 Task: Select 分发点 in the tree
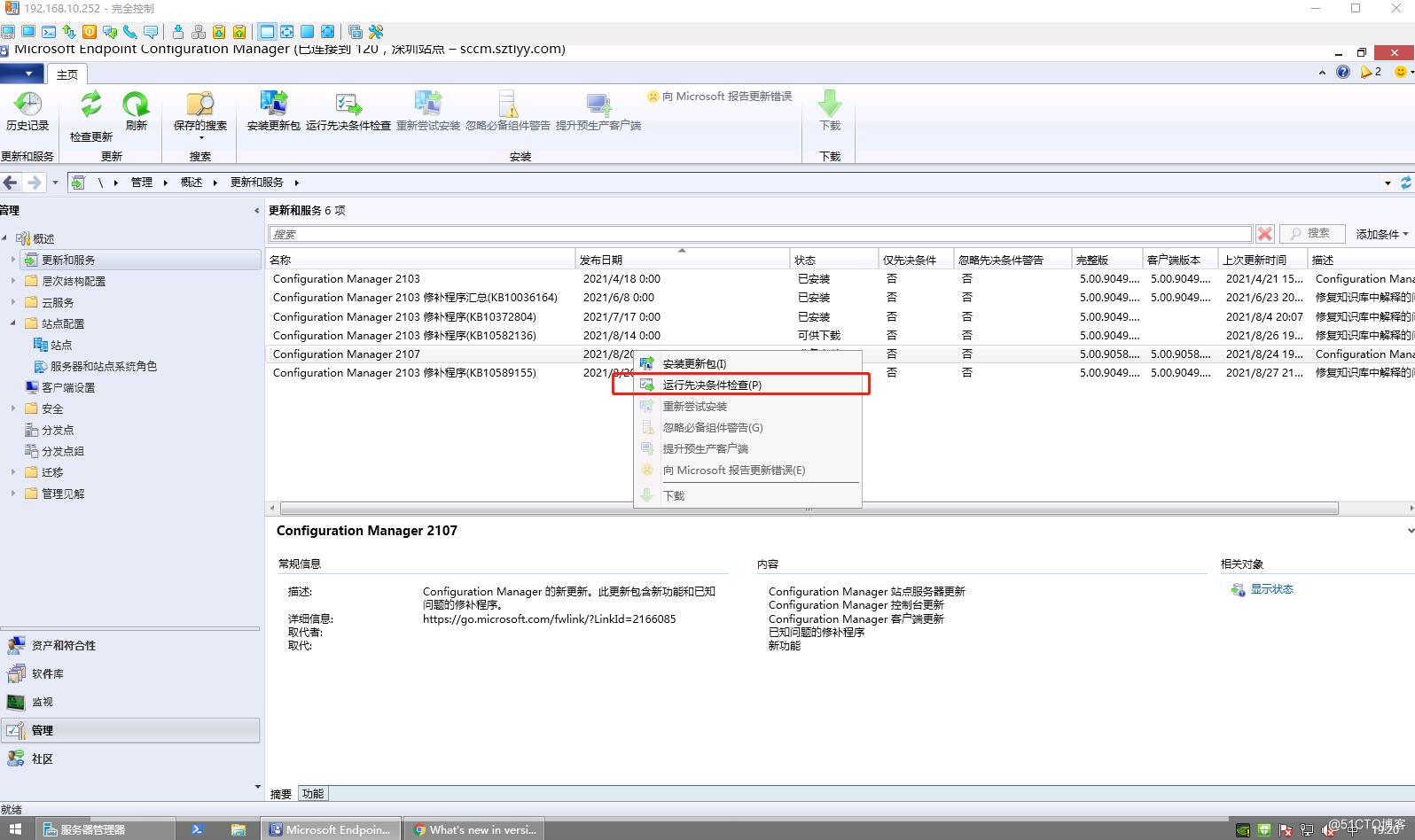pyautogui.click(x=58, y=430)
